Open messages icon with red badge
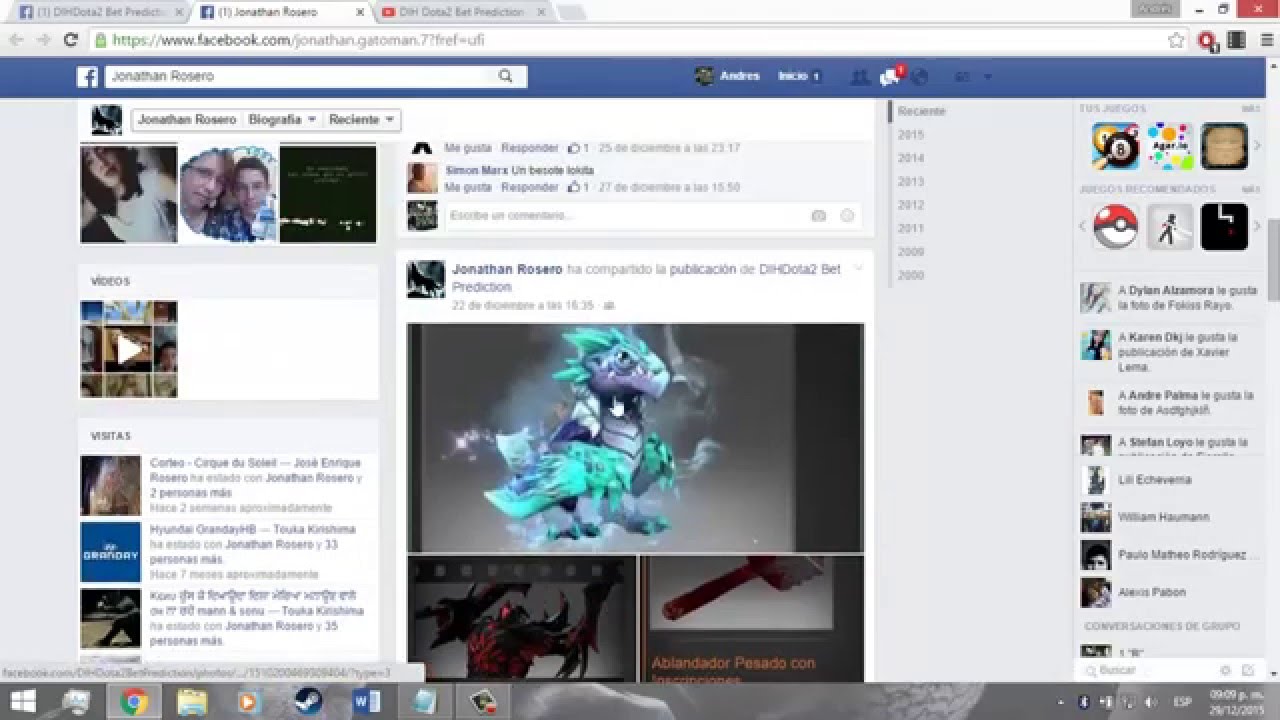 [889, 77]
